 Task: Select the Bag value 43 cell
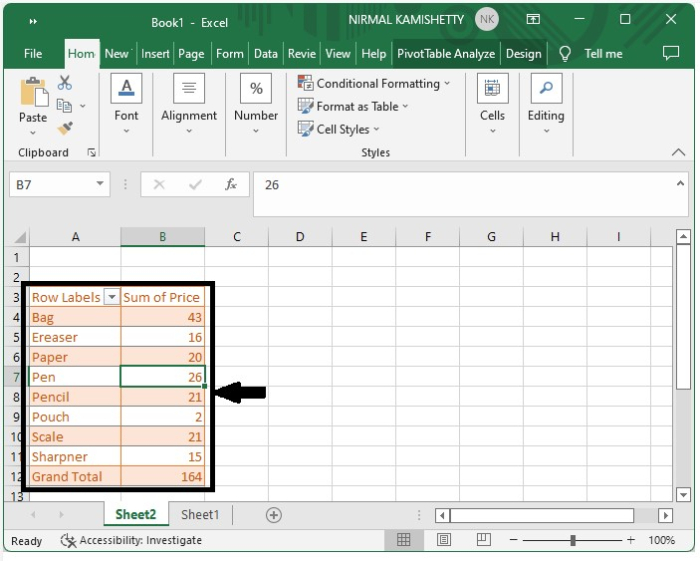pos(163,317)
